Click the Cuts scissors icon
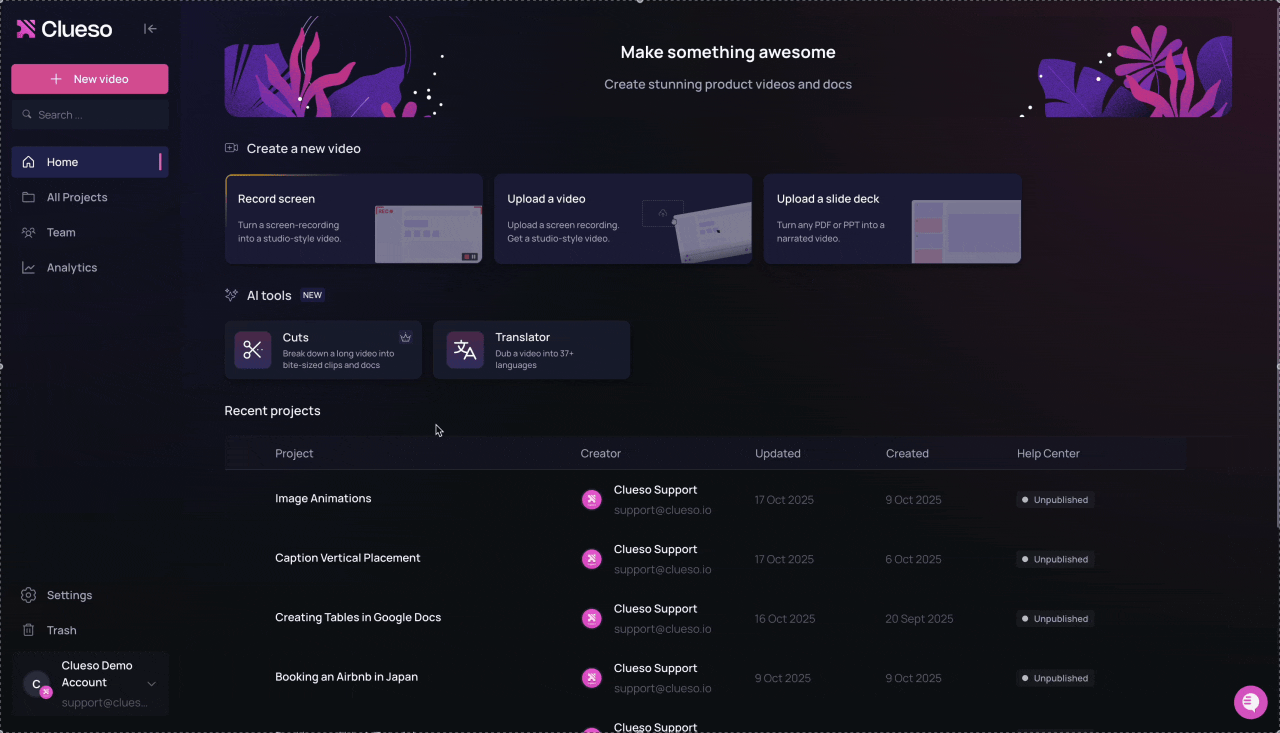 (x=253, y=350)
